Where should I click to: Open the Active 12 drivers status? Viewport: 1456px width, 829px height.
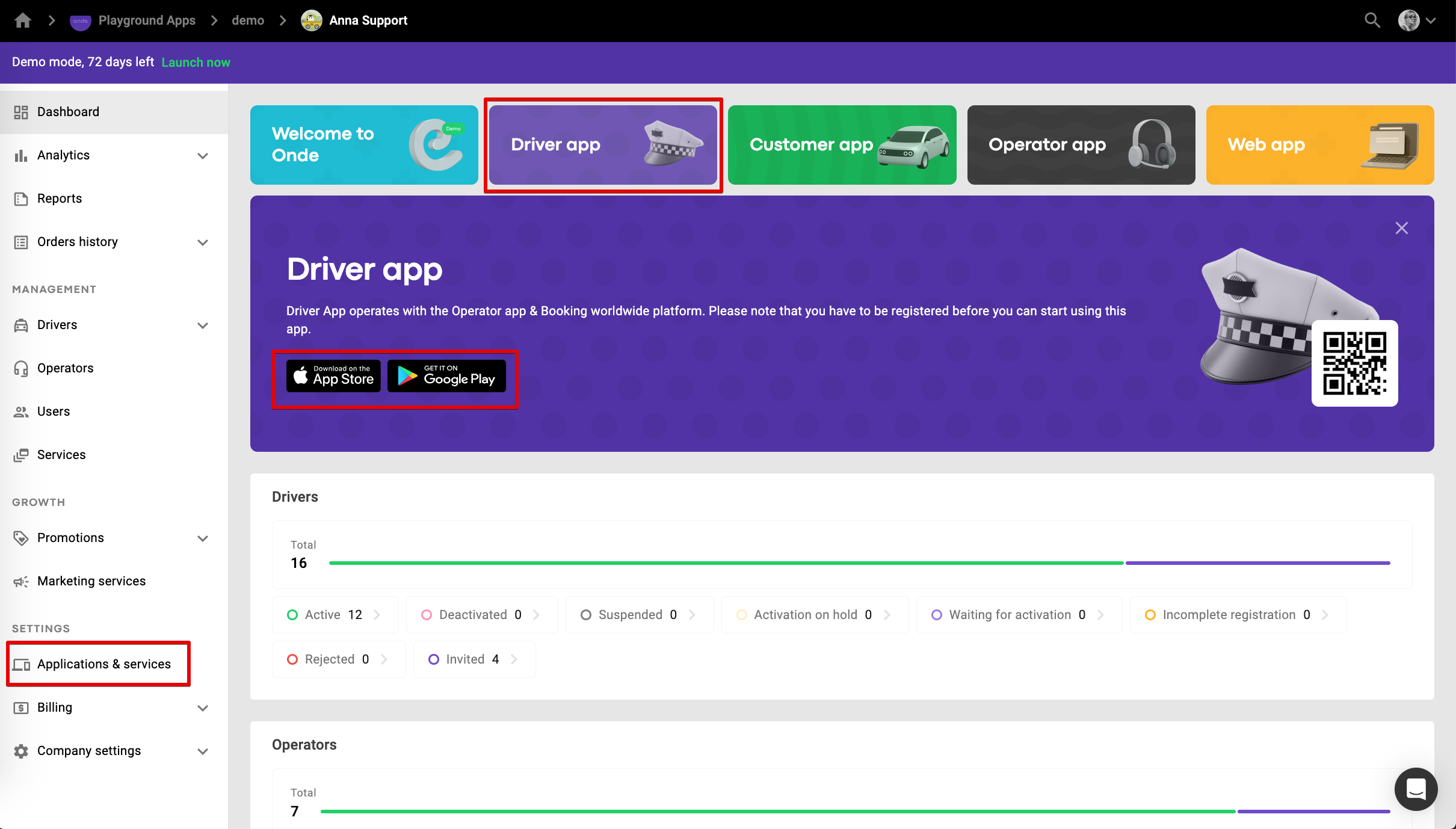pyautogui.click(x=335, y=615)
